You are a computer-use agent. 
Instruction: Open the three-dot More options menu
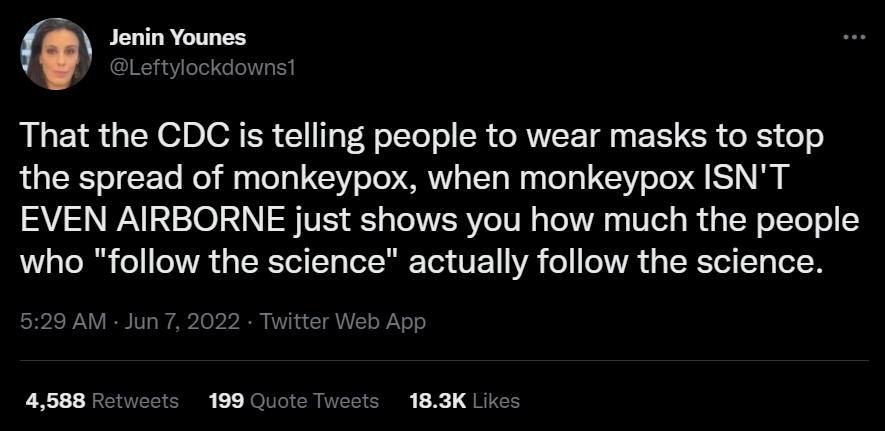[x=853, y=38]
